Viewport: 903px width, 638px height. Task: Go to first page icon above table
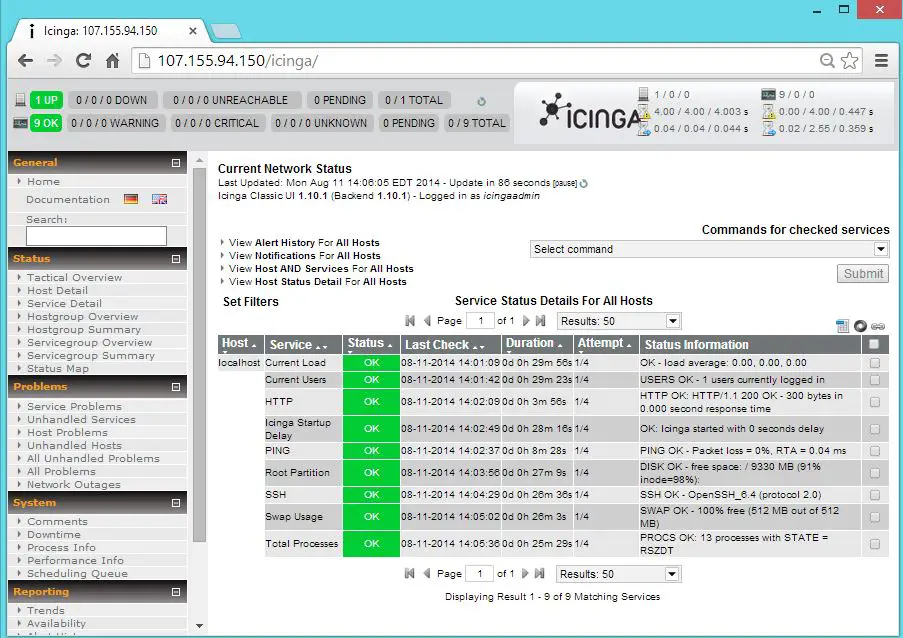tap(410, 321)
